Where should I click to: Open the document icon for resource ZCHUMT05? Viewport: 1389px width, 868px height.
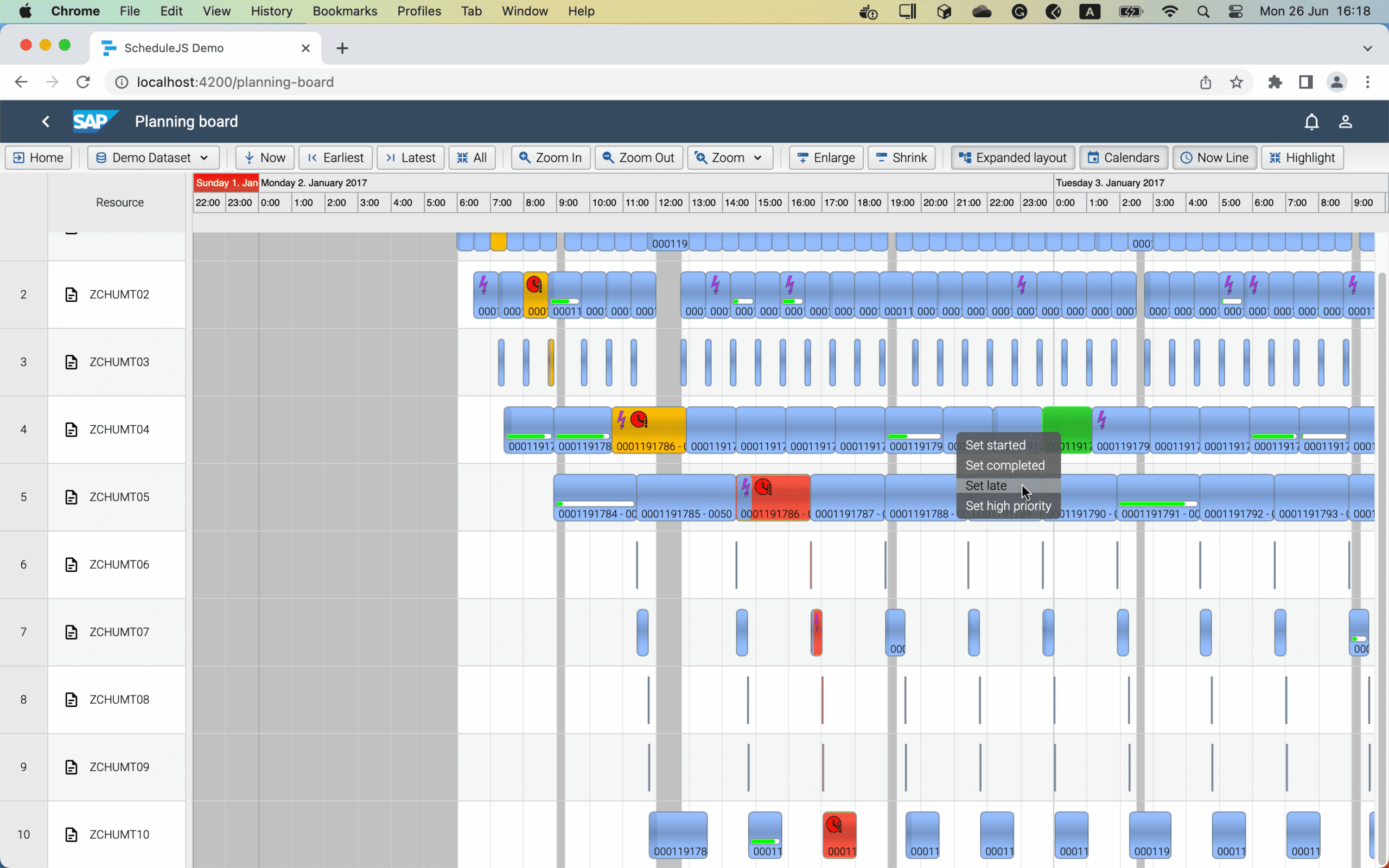pyautogui.click(x=71, y=497)
